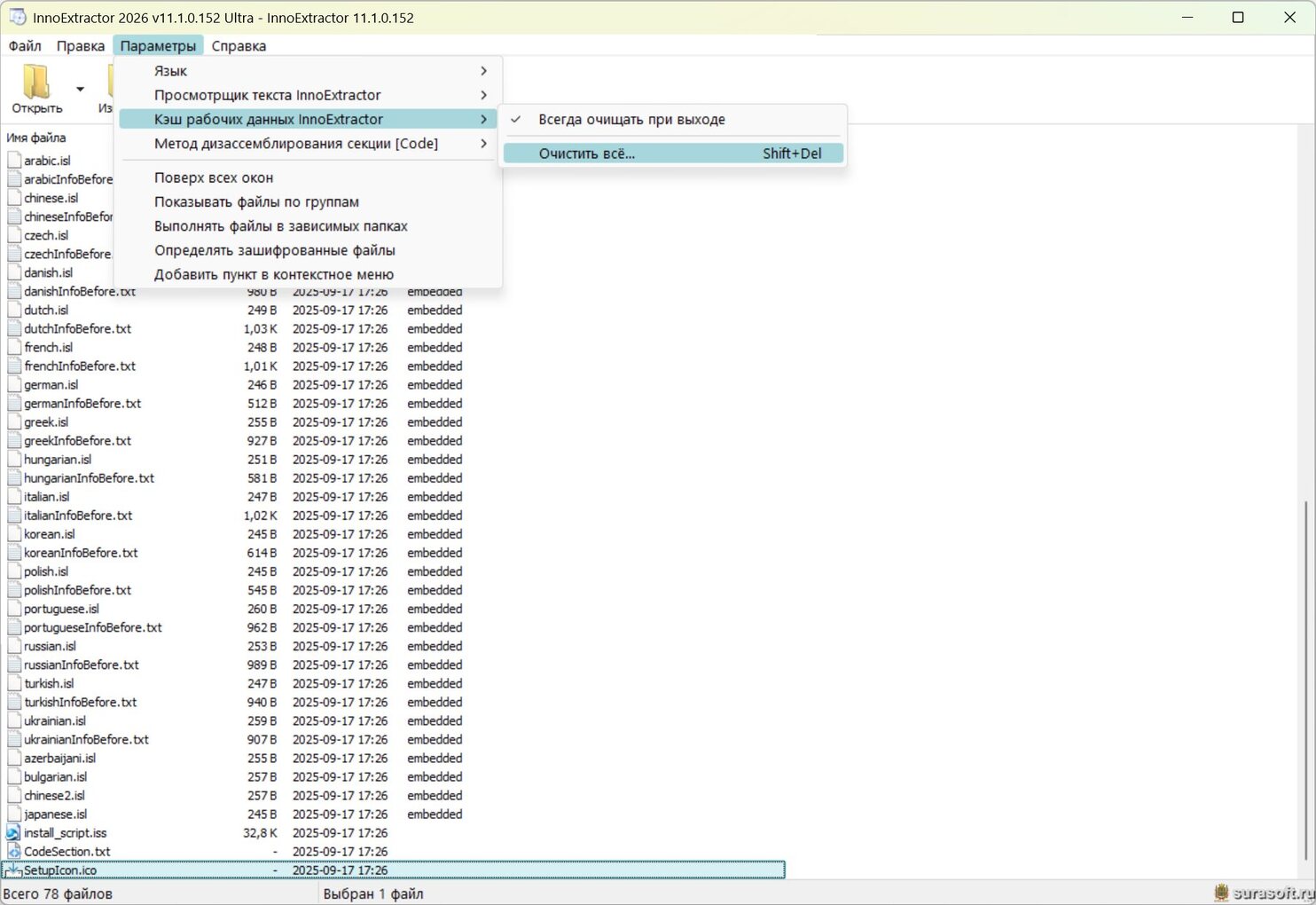Viewport: 1316px width, 905px height.
Task: Click the Open folder toolbar icon
Action: click(36, 82)
